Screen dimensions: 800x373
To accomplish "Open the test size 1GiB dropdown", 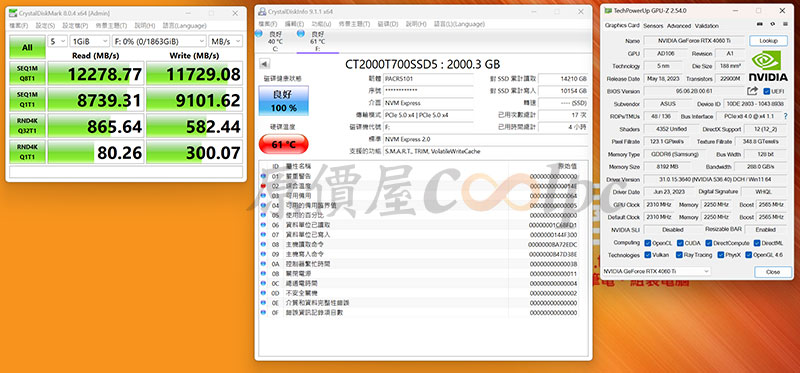I will click(x=90, y=41).
